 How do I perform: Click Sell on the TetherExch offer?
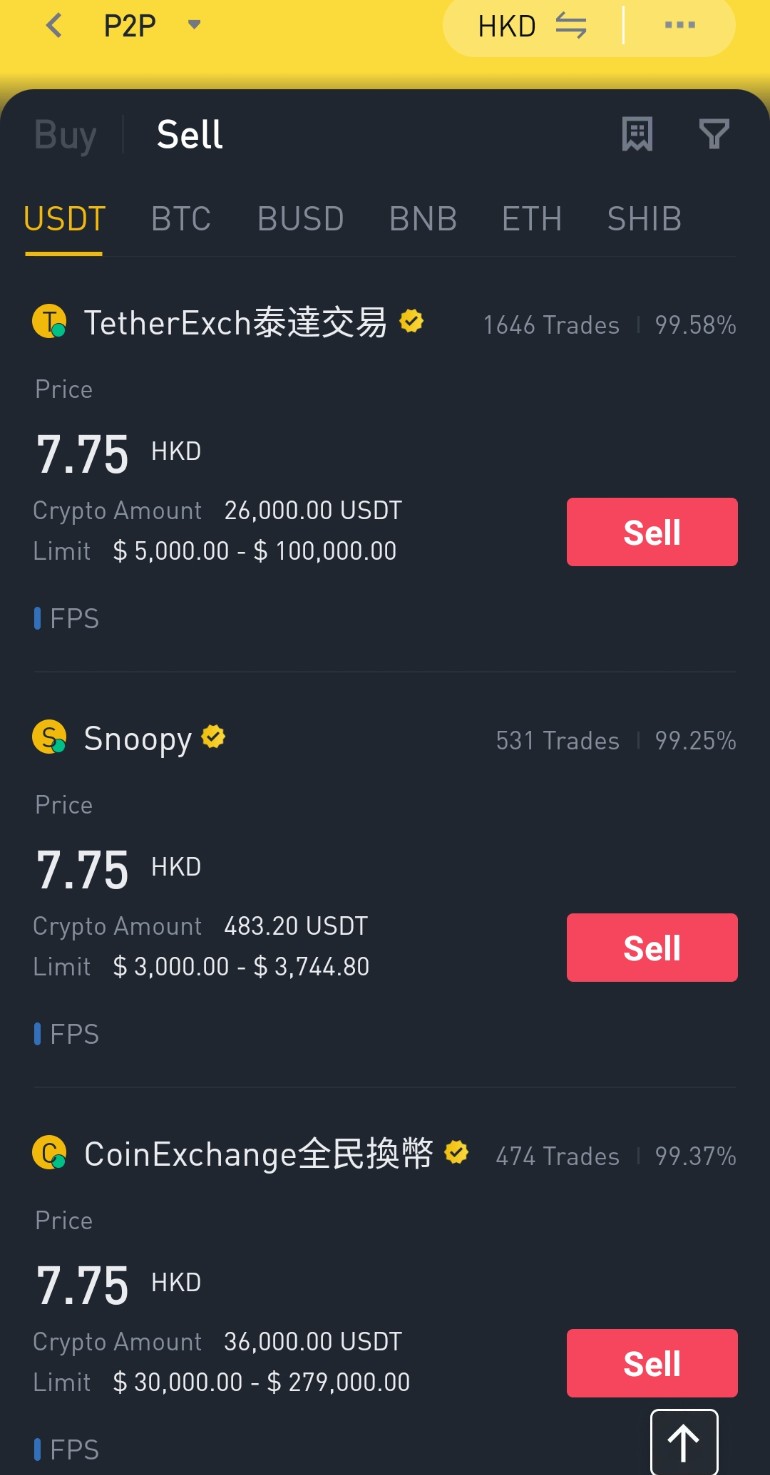pos(652,532)
